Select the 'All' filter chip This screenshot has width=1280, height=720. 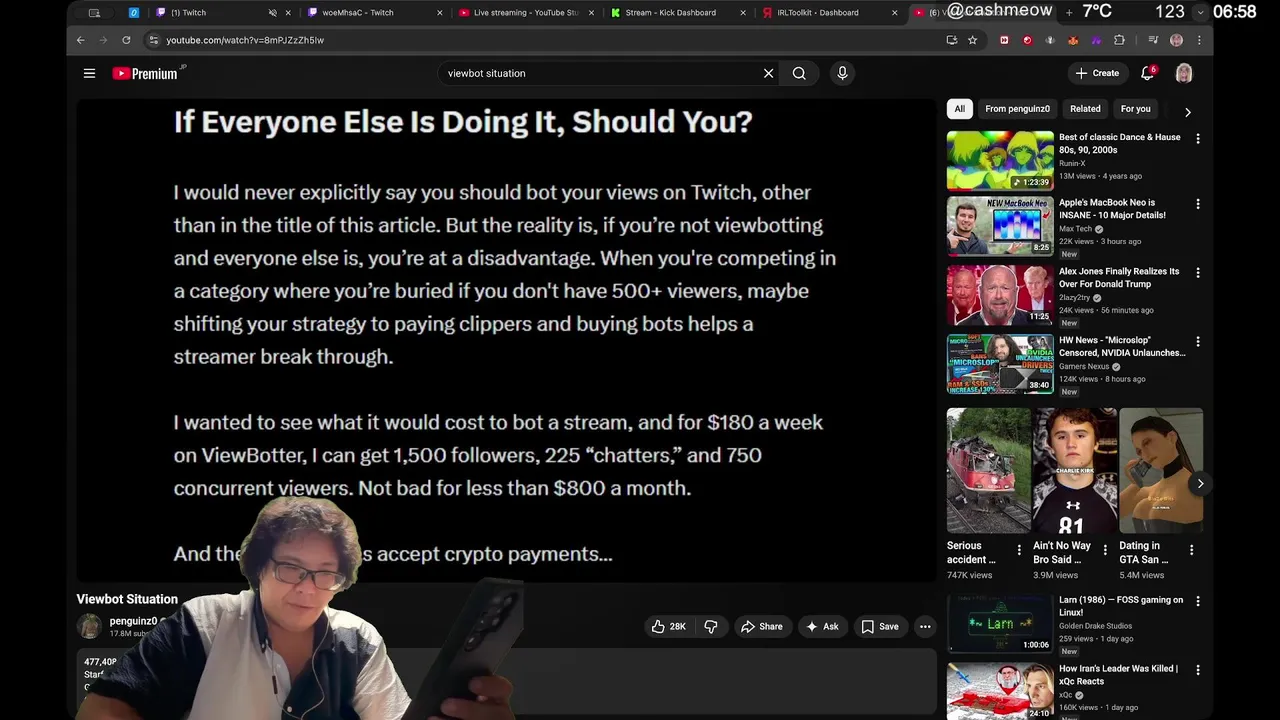coord(959,109)
